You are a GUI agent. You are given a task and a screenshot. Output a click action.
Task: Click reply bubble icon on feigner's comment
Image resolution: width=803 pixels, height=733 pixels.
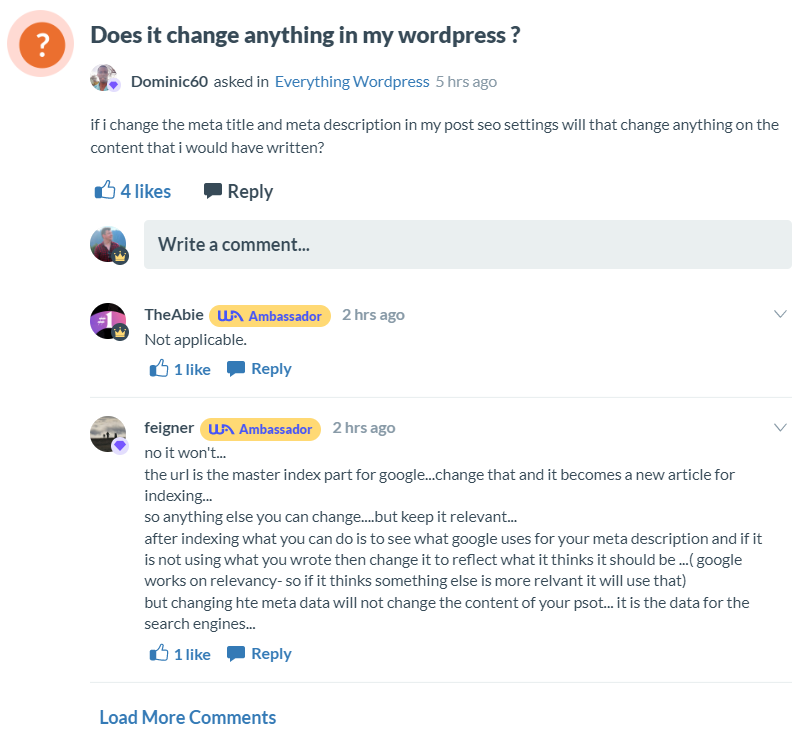pyautogui.click(x=236, y=654)
